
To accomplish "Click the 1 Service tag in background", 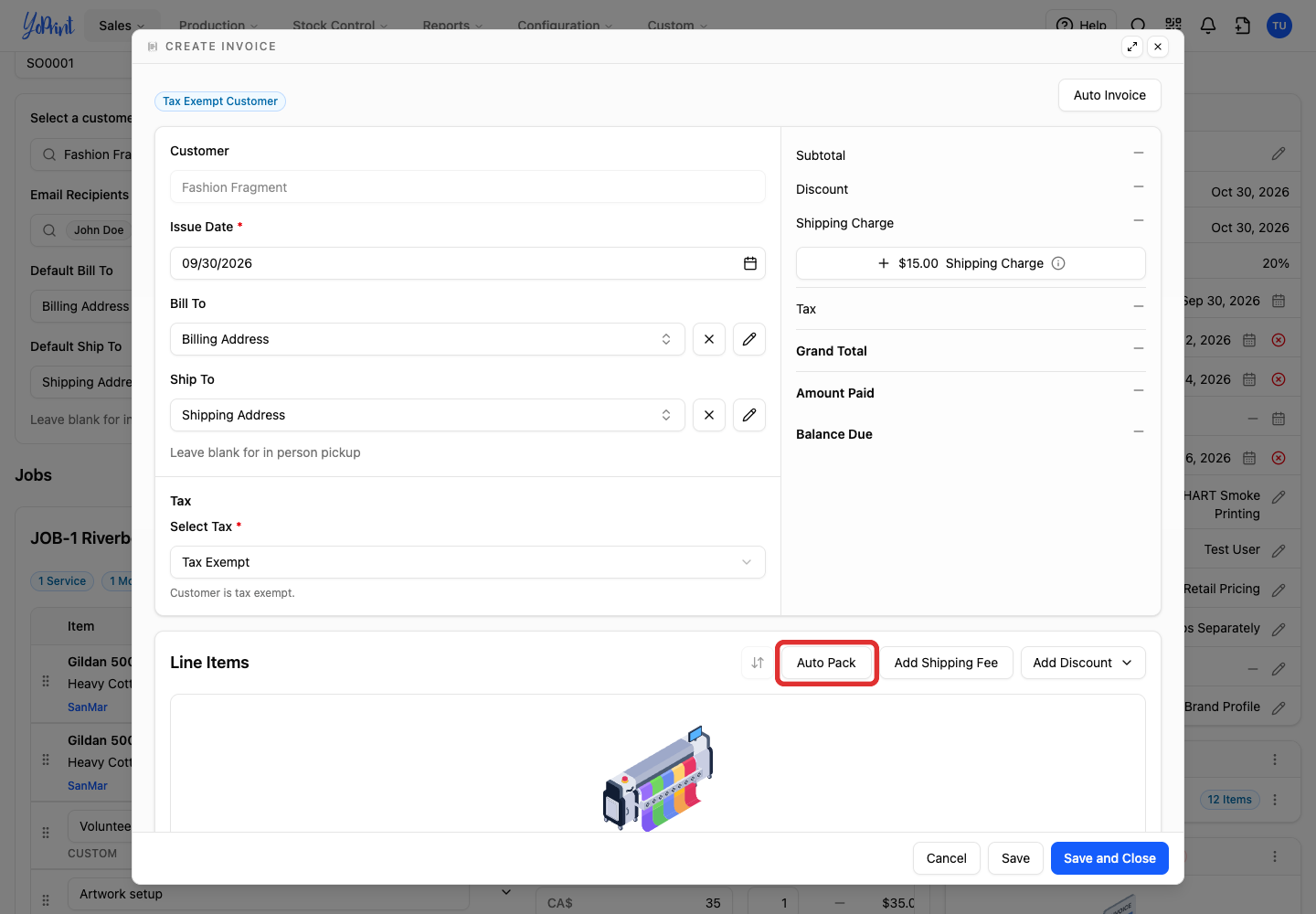I will [62, 581].
